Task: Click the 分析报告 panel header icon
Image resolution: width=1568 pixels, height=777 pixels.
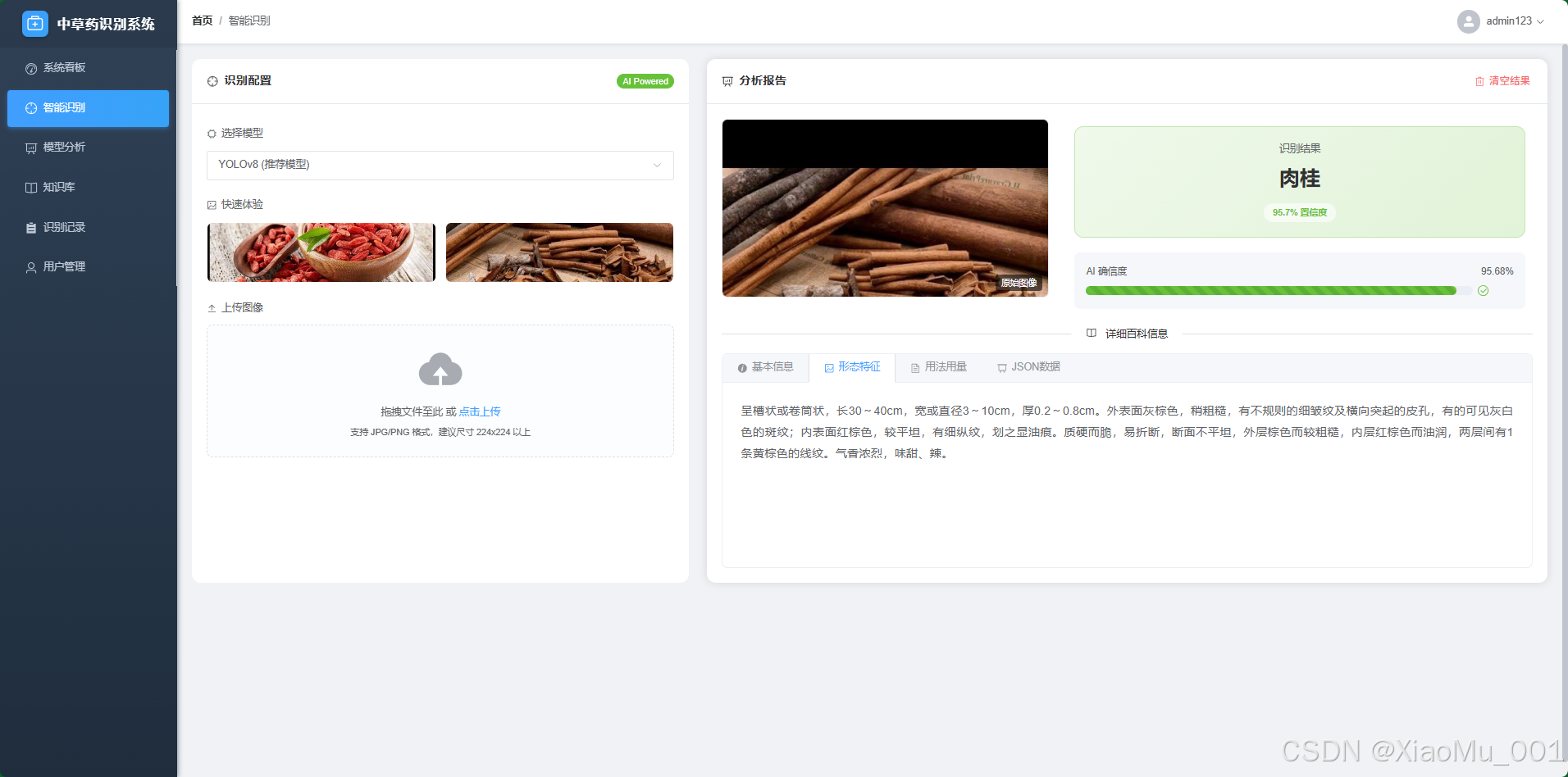Action: pyautogui.click(x=727, y=80)
